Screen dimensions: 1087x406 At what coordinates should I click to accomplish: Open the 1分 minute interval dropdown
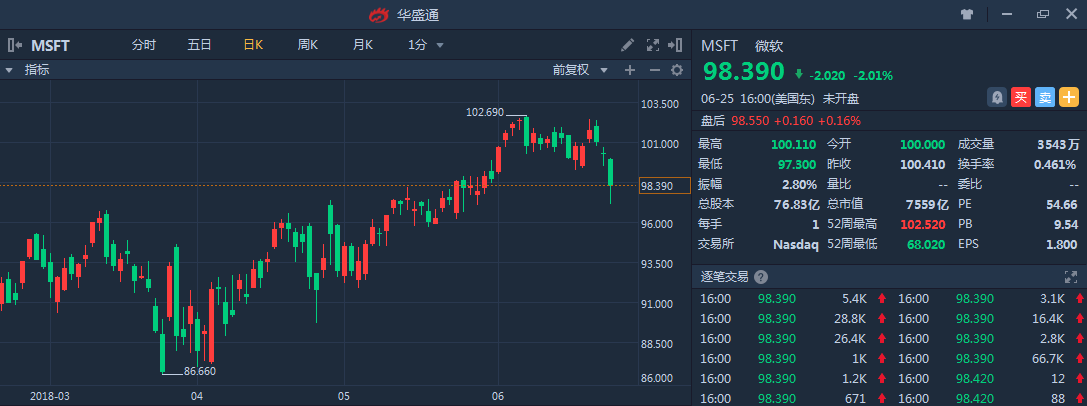(x=440, y=46)
